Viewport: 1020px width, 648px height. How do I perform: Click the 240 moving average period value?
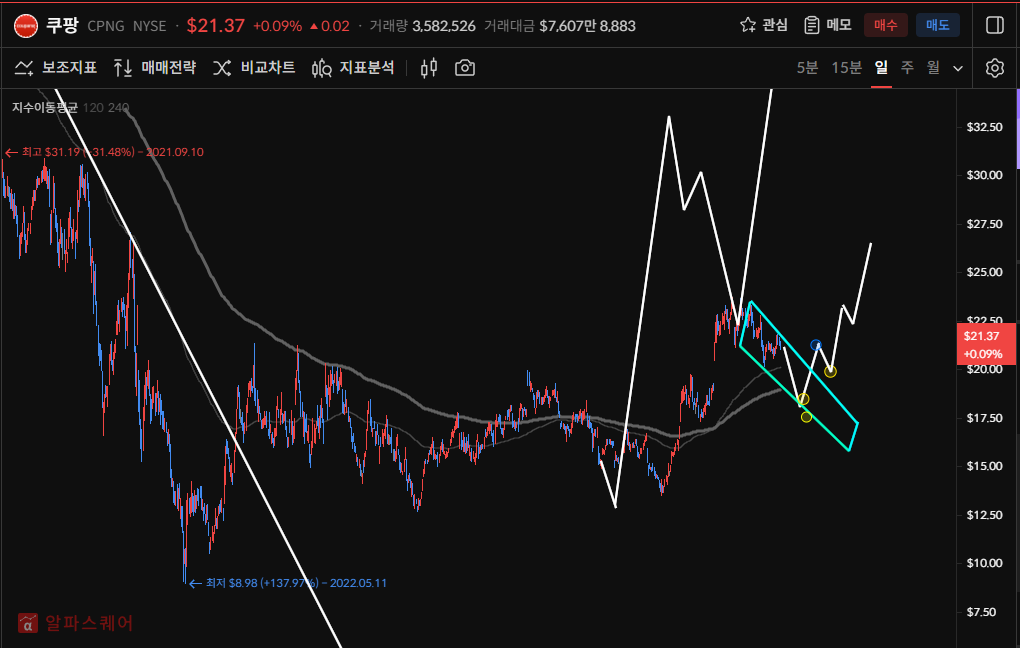point(118,107)
